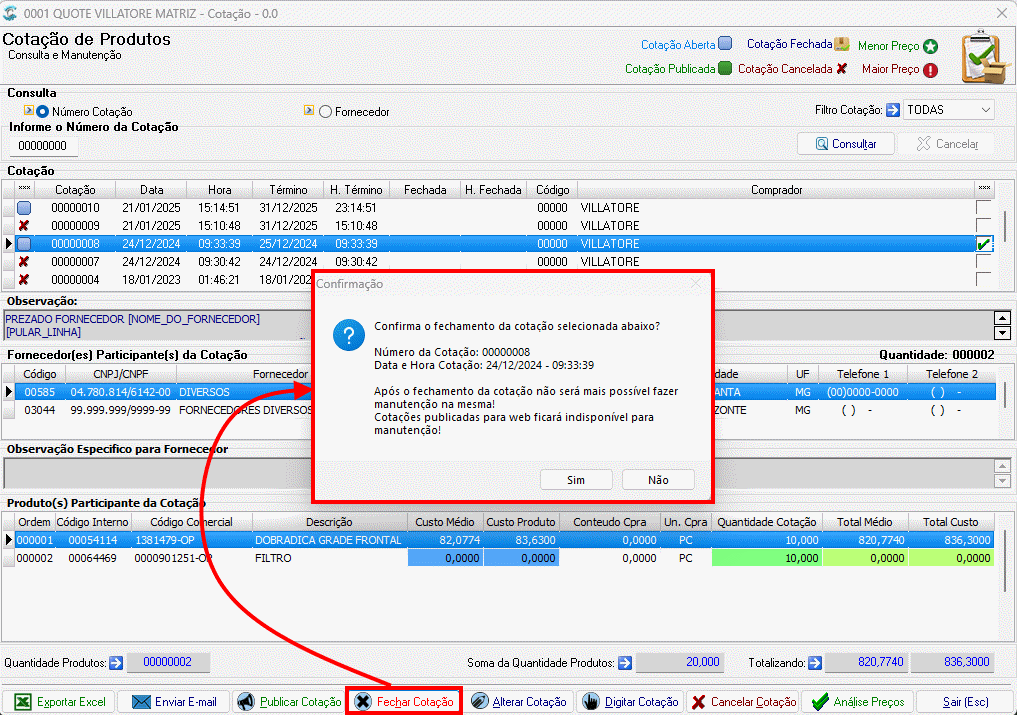Click the Alterar Cotação pencil icon
Image resolution: width=1017 pixels, height=715 pixels.
point(479,701)
